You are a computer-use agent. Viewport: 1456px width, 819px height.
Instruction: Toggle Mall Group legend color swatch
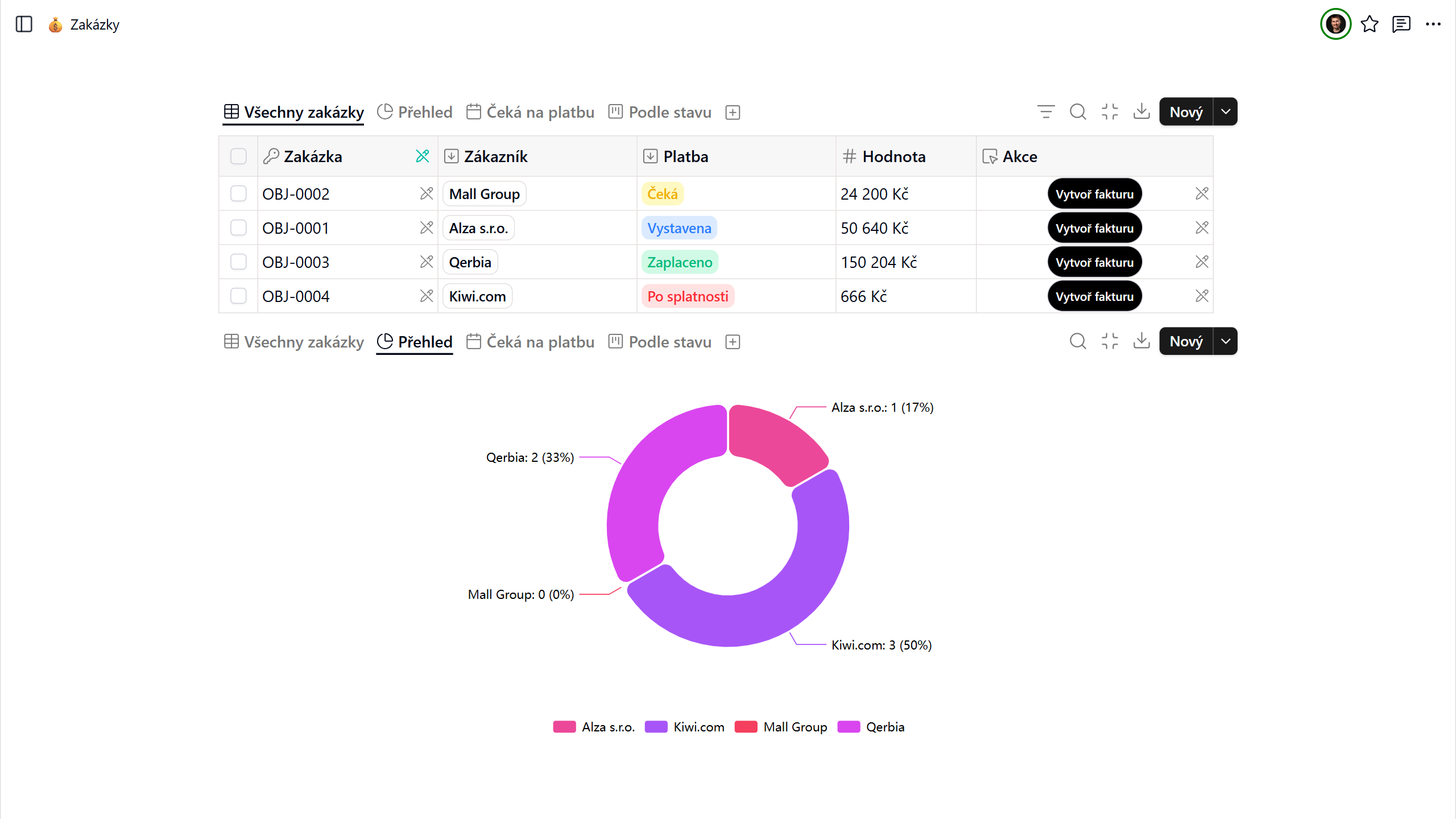(x=746, y=727)
